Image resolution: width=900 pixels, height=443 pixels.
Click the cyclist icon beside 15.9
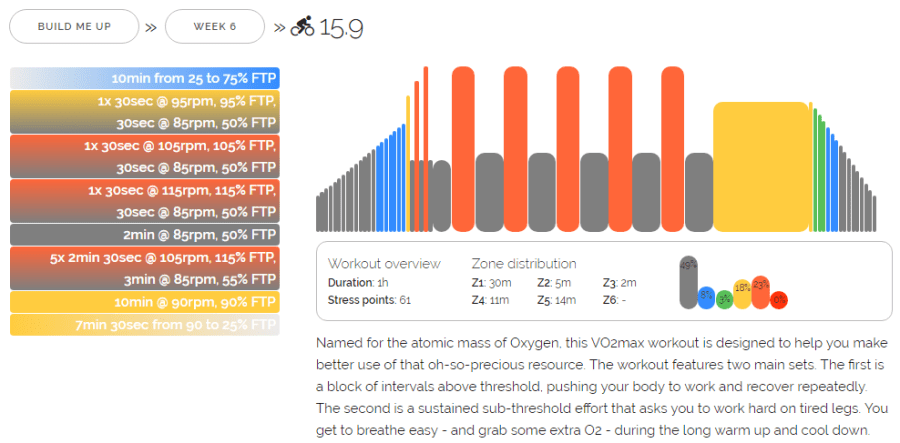click(302, 28)
